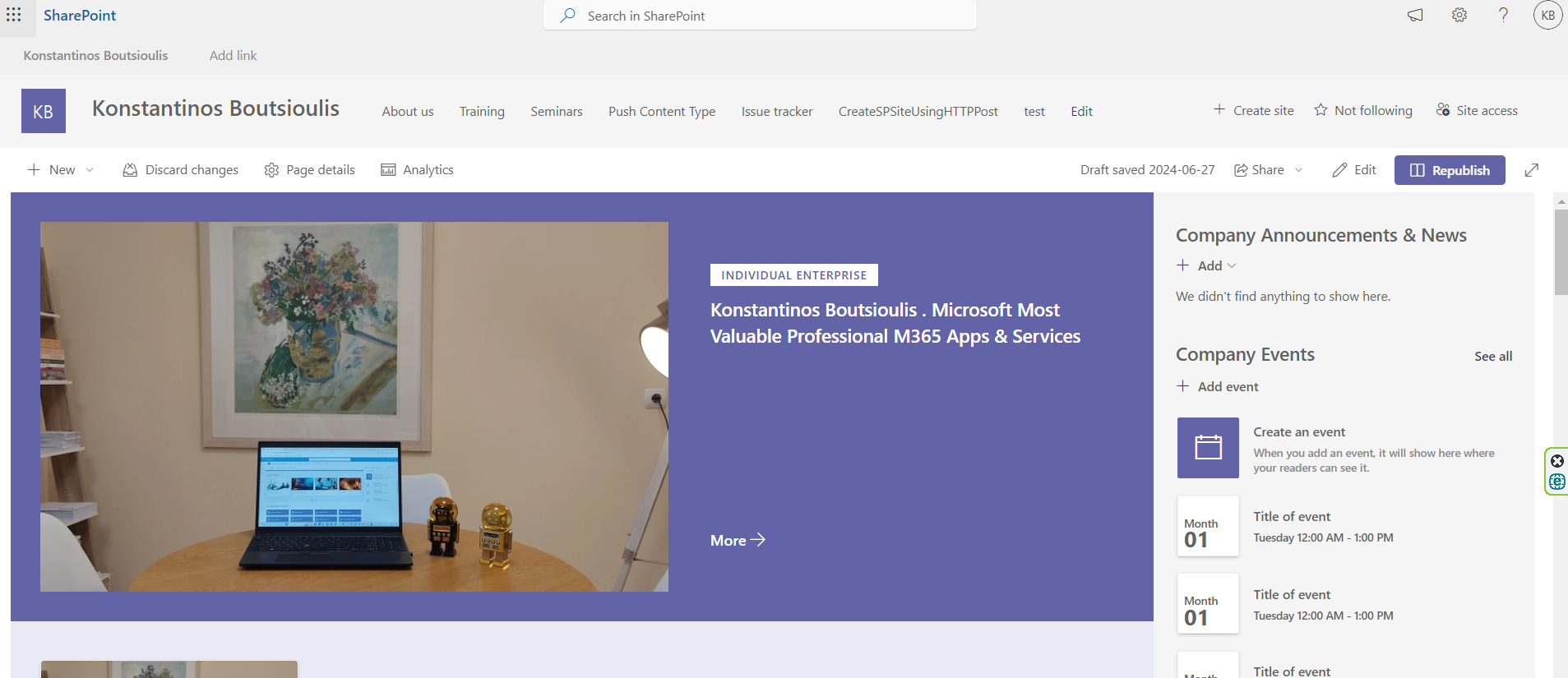Expand the Add dropdown under Company Announcements

pos(1207,265)
